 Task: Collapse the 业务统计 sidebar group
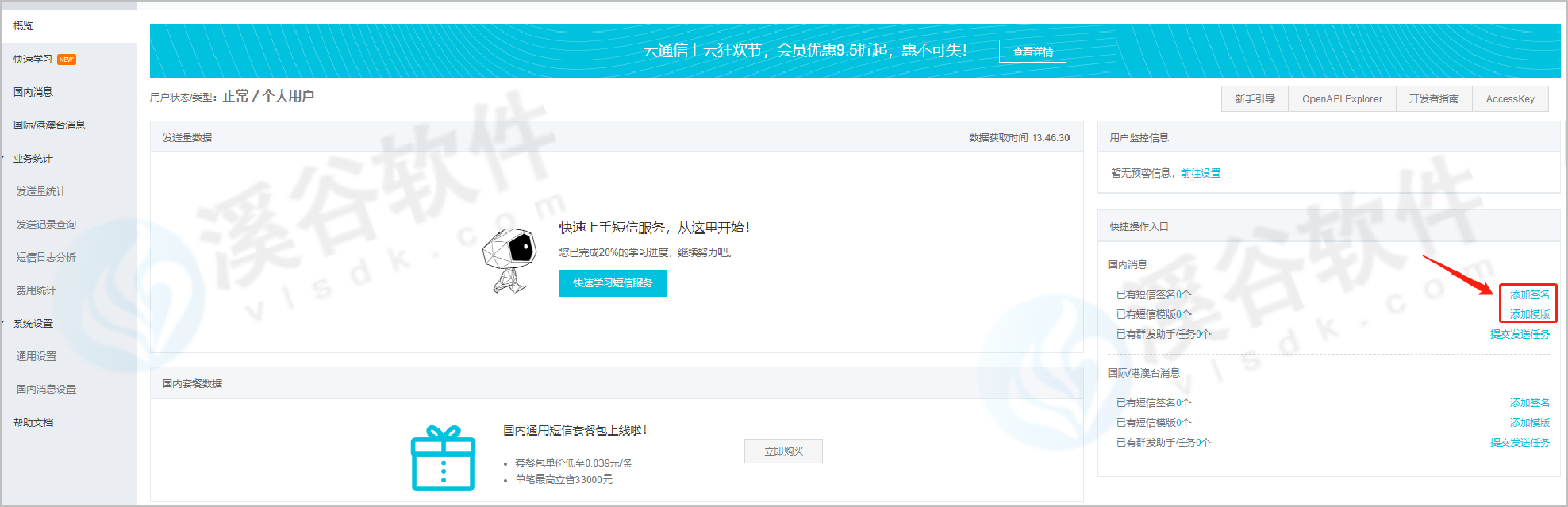tap(33, 159)
